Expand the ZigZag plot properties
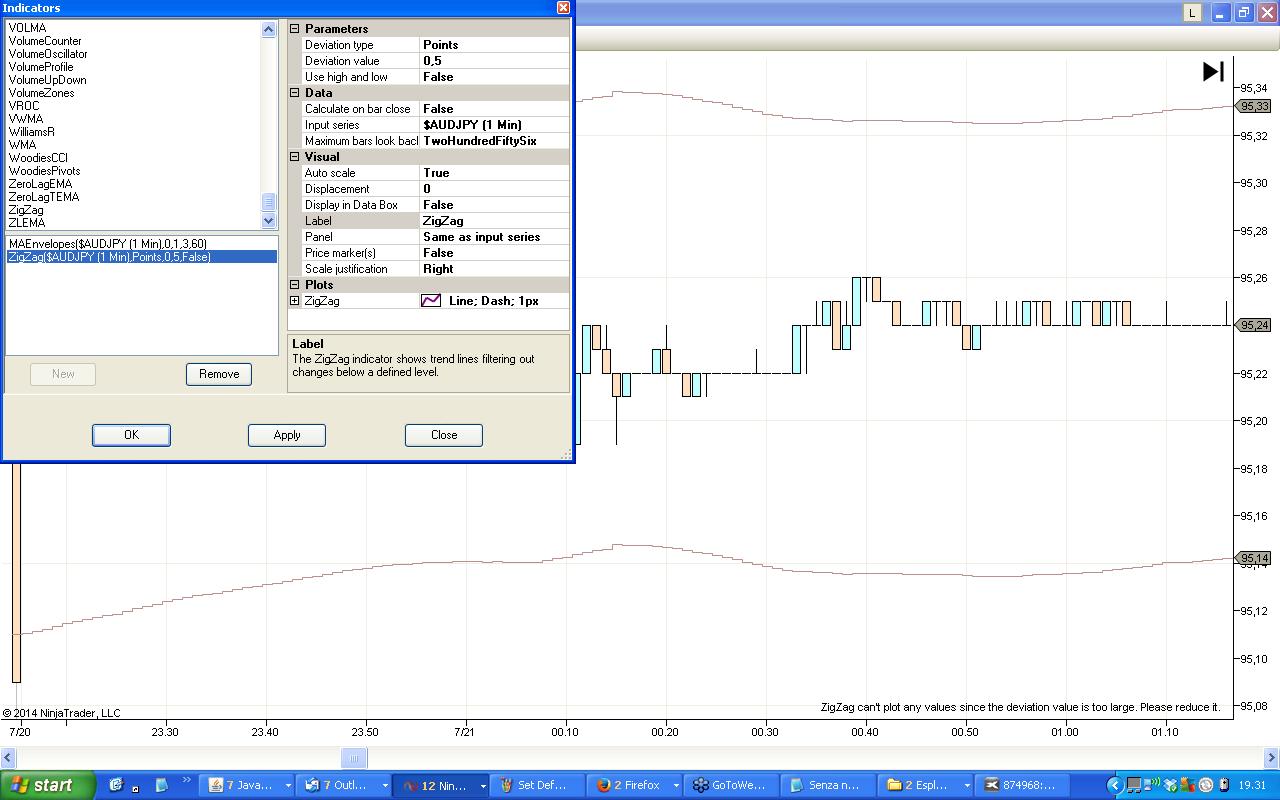The height and width of the screenshot is (800, 1280). pos(295,301)
